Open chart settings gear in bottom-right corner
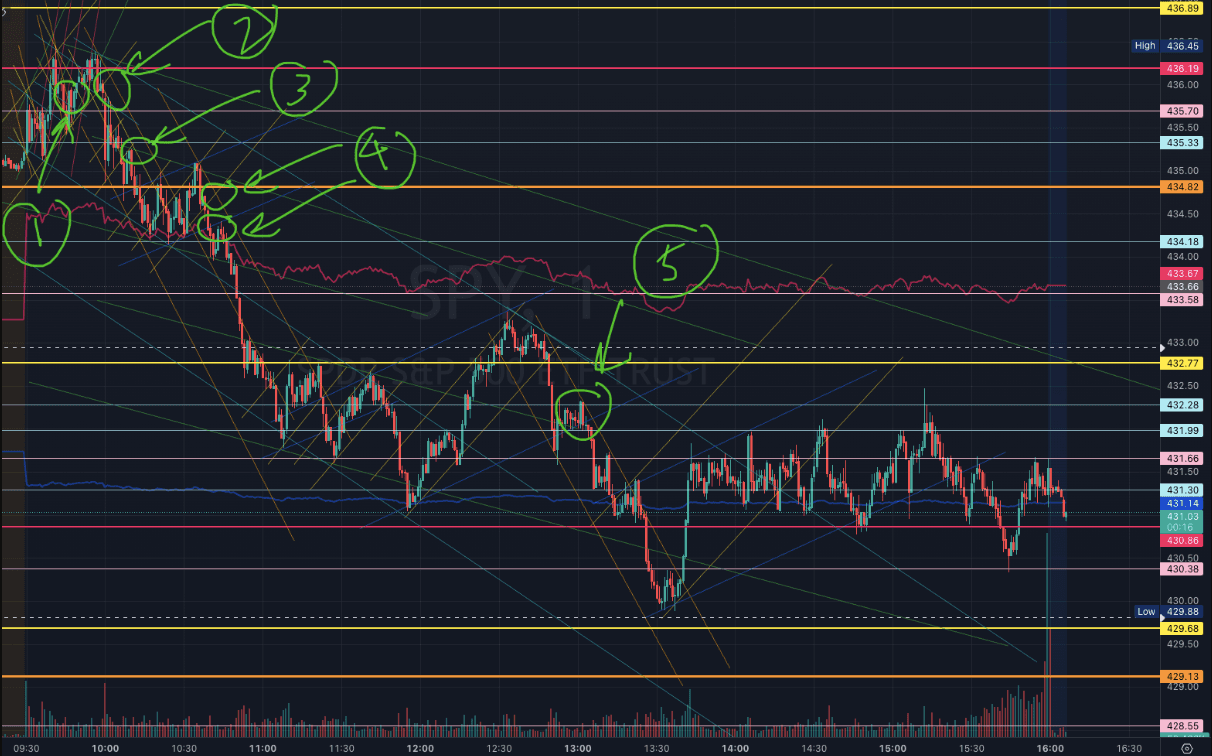Viewport: 1212px width, 756px height. [1185, 746]
